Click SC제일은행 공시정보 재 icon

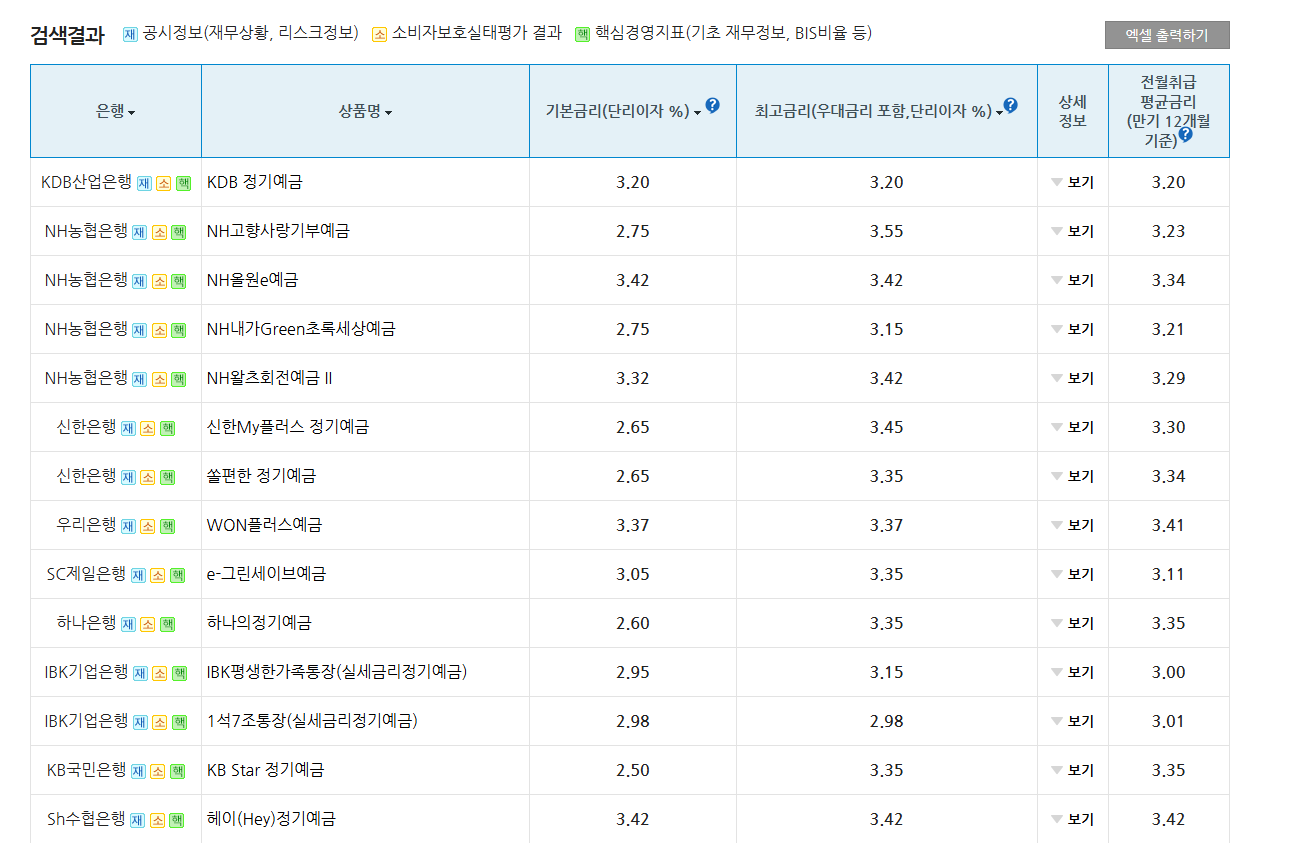(138, 575)
